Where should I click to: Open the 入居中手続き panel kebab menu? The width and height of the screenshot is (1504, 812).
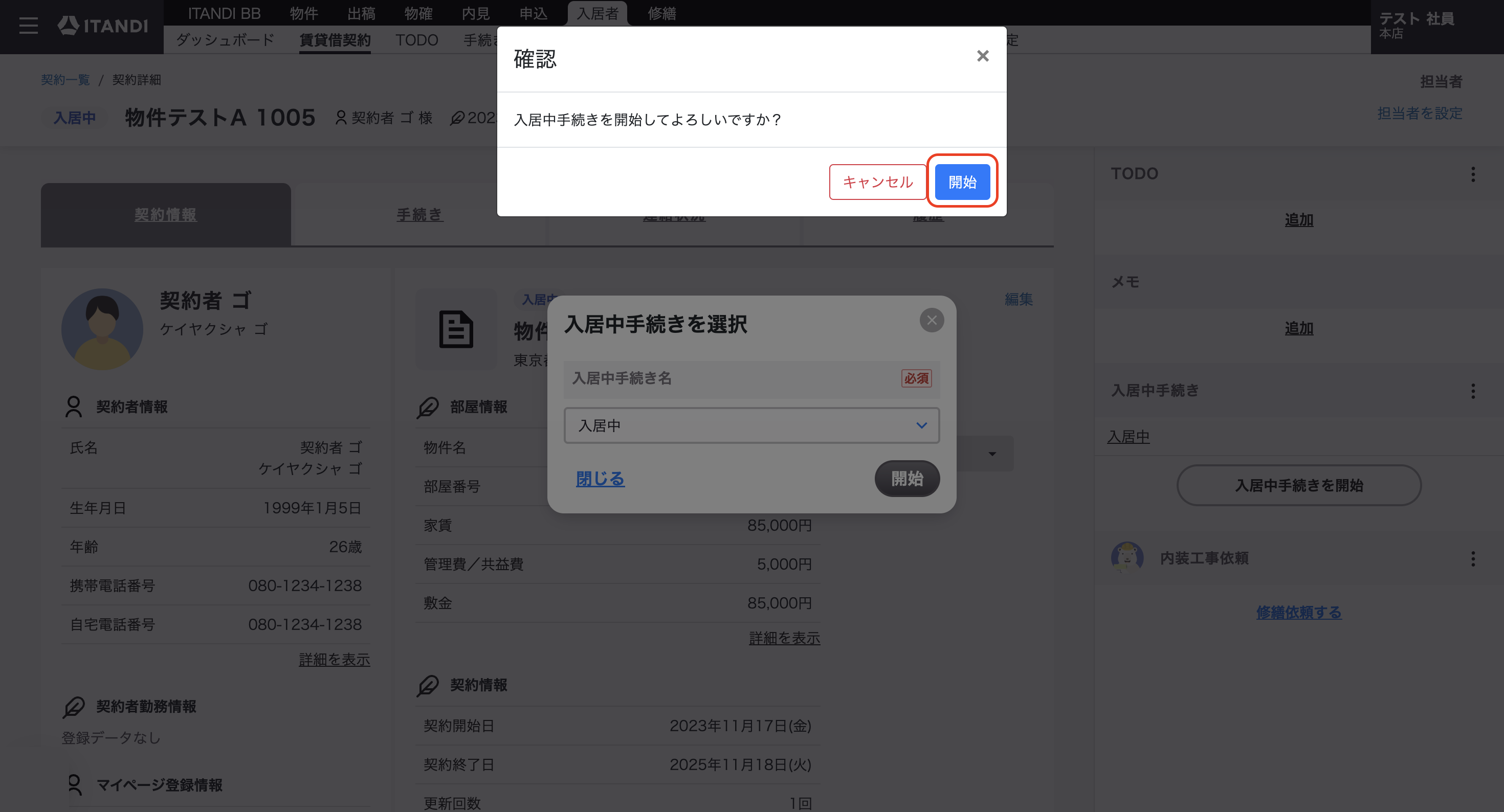[1472, 391]
